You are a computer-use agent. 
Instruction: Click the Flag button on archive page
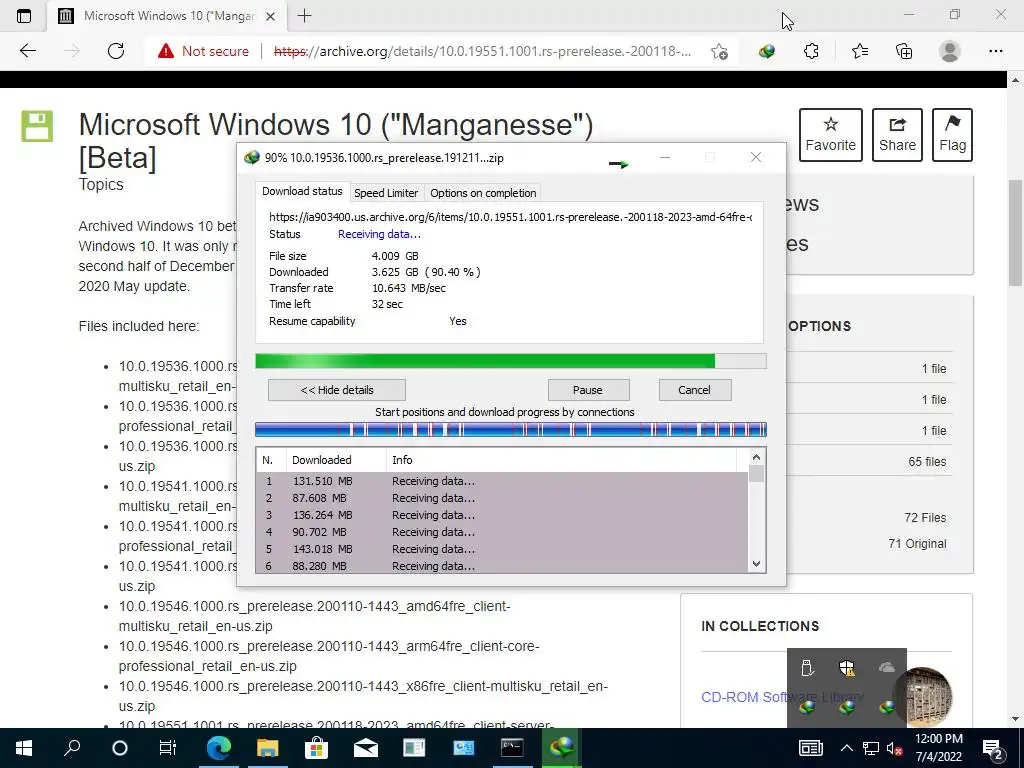point(952,135)
